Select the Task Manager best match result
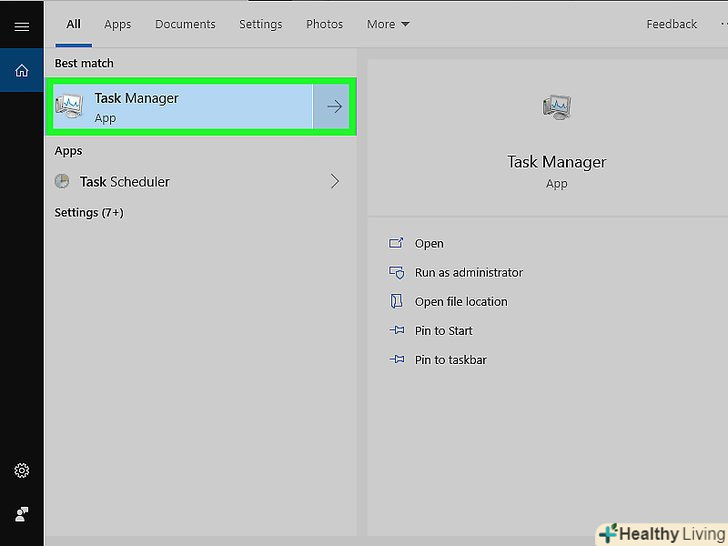Screen dimensions: 728x546 (180, 107)
